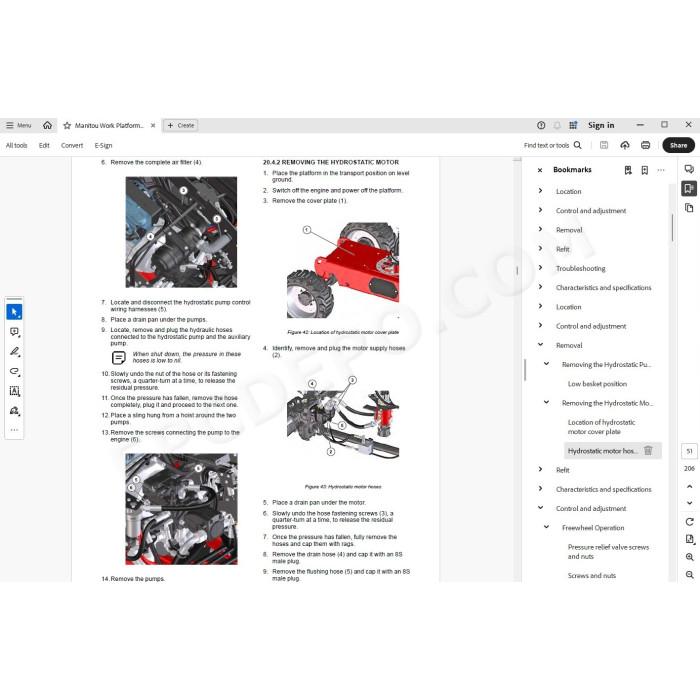
Task: Select the Sign/stamp tool
Action: (x=14, y=411)
